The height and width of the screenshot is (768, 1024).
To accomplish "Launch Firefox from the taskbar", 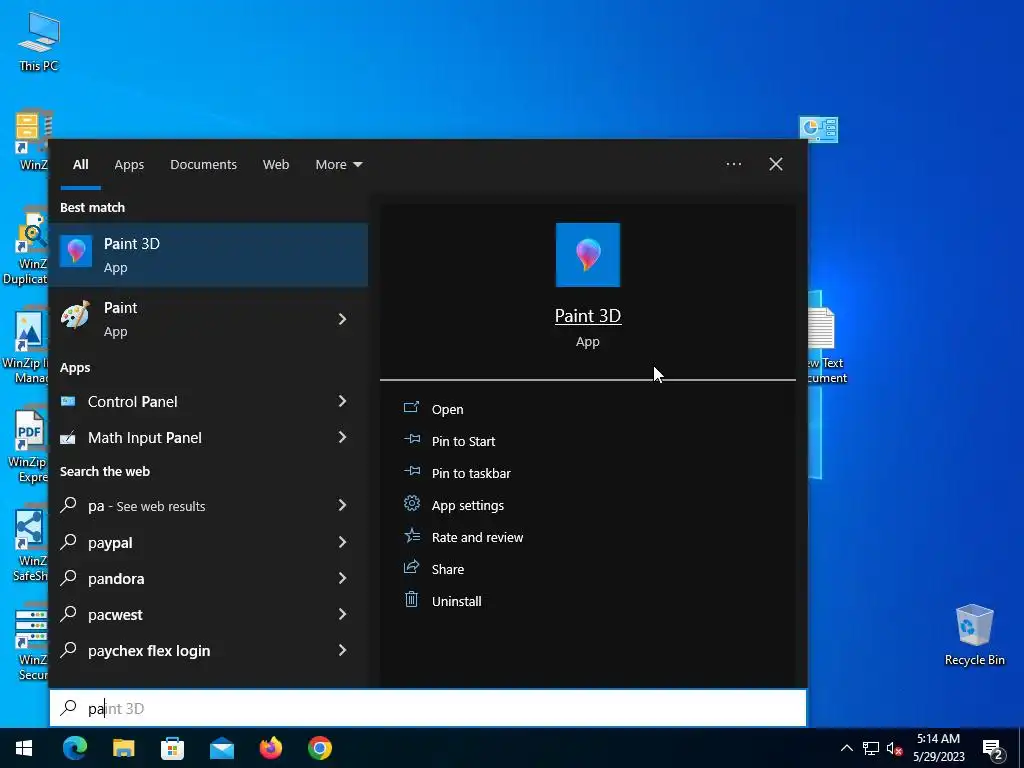I will coord(271,748).
